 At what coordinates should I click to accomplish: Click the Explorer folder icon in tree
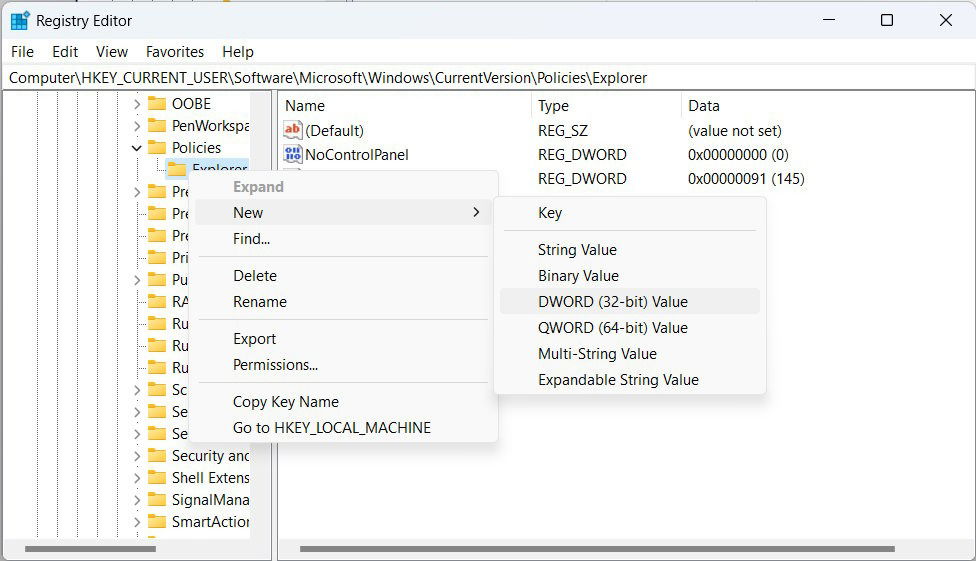[177, 169]
